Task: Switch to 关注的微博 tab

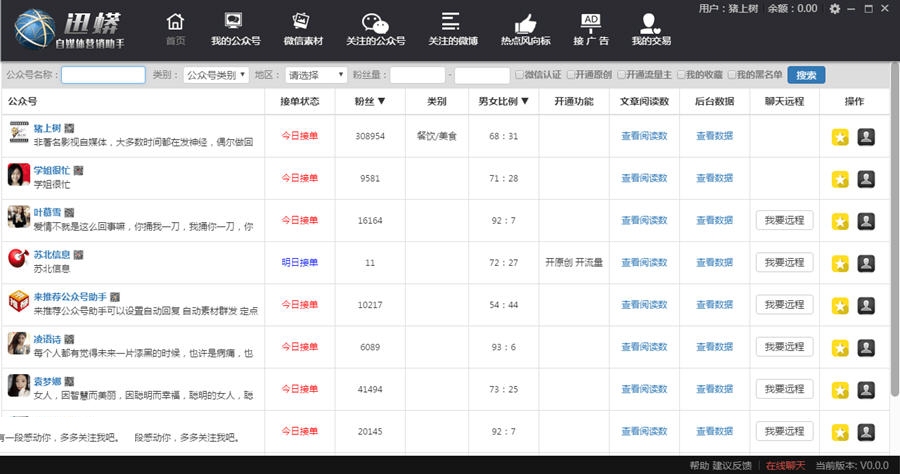Action: (453, 29)
